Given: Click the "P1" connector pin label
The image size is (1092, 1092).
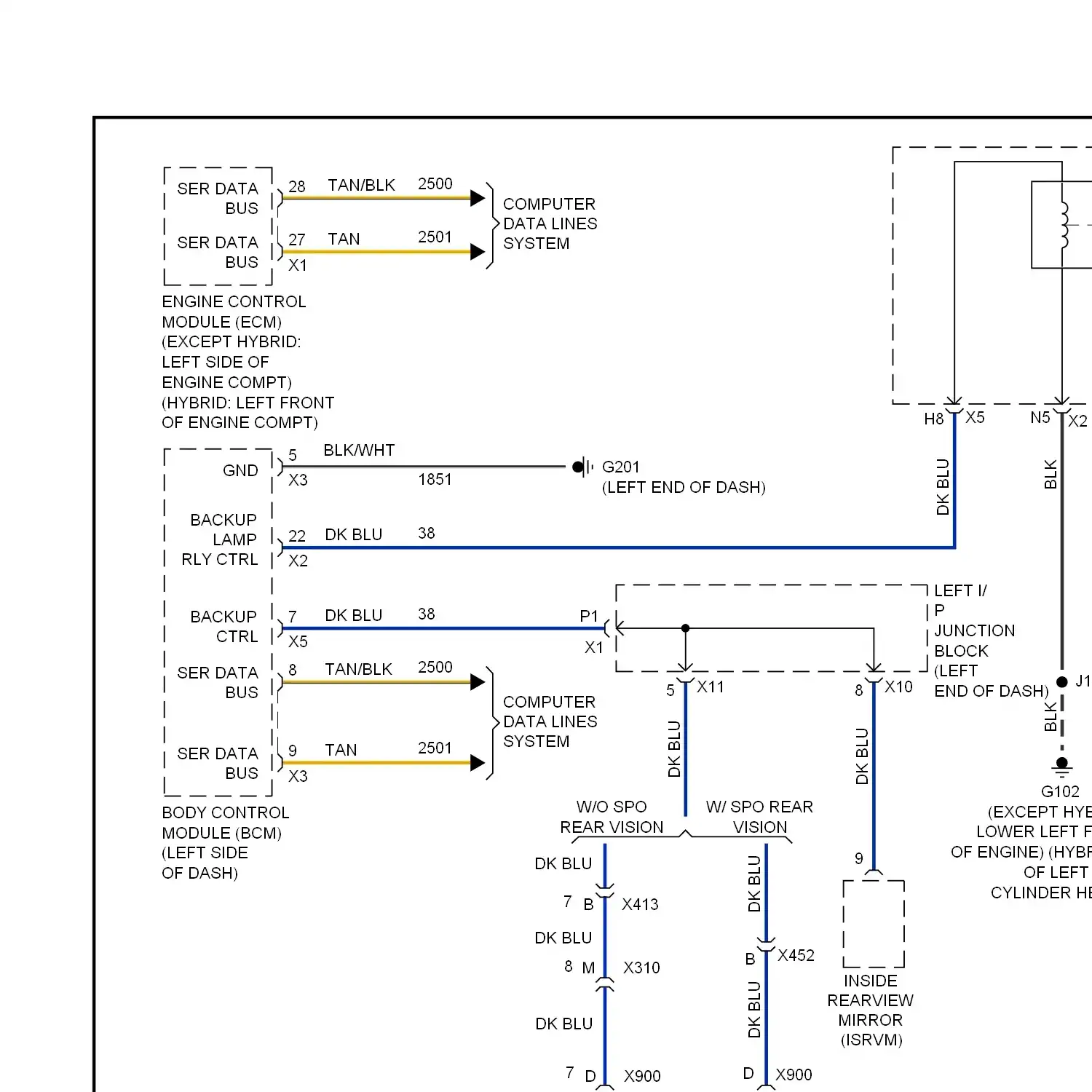Looking at the screenshot, I should tap(589, 616).
